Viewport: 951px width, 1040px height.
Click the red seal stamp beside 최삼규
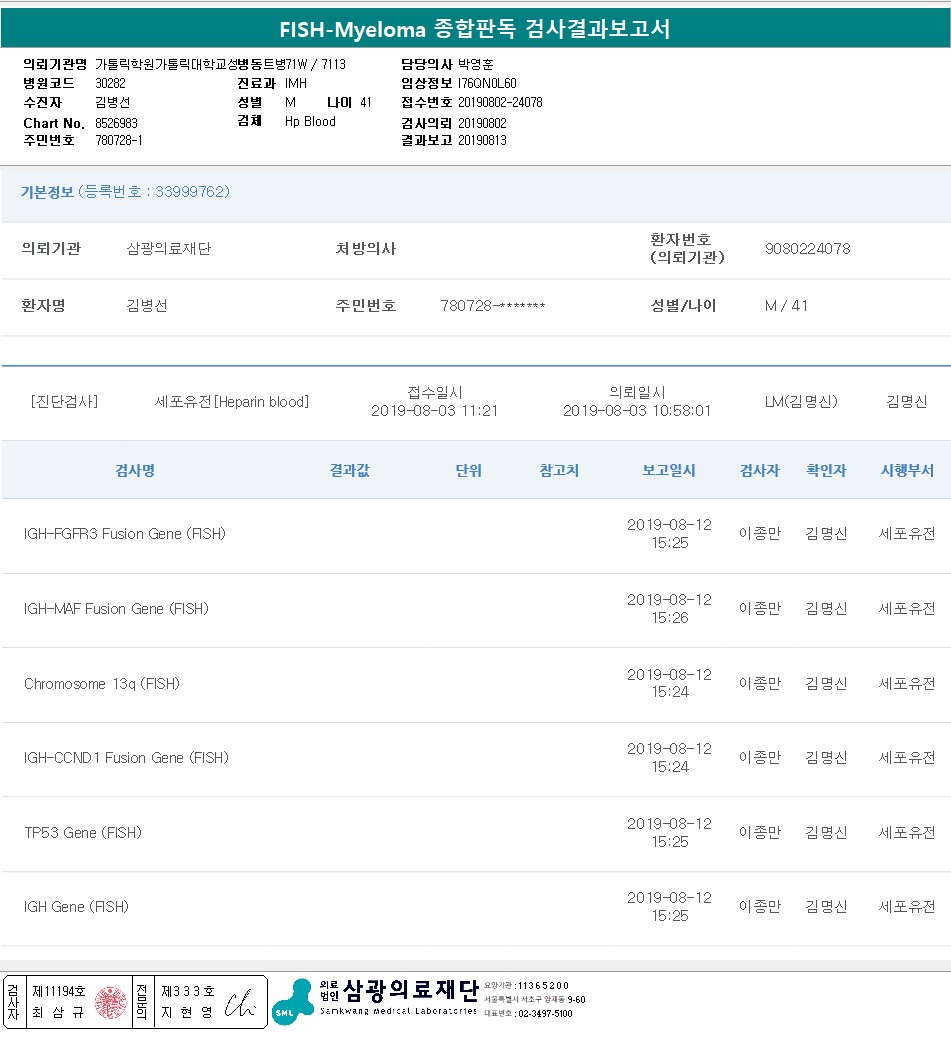(x=111, y=1002)
